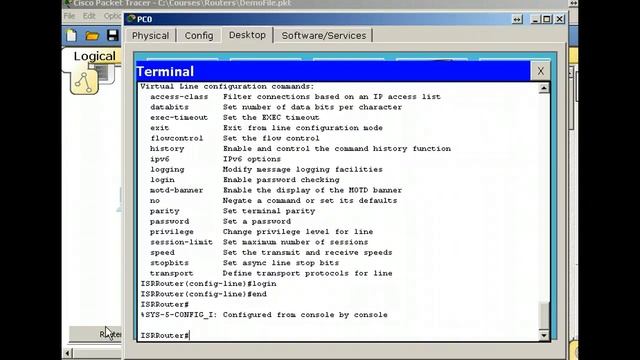Open the Software/Services tab
Viewport: 640px width, 360px height.
324,36
